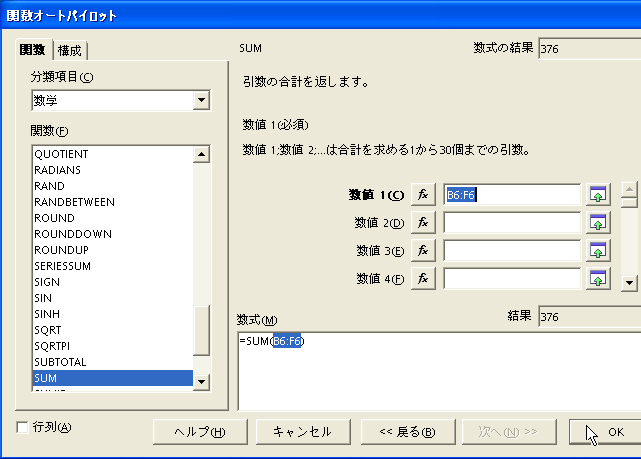This screenshot has height=459, width=641.
Task: Toggle the 行列 checkbox
Action: click(22, 428)
